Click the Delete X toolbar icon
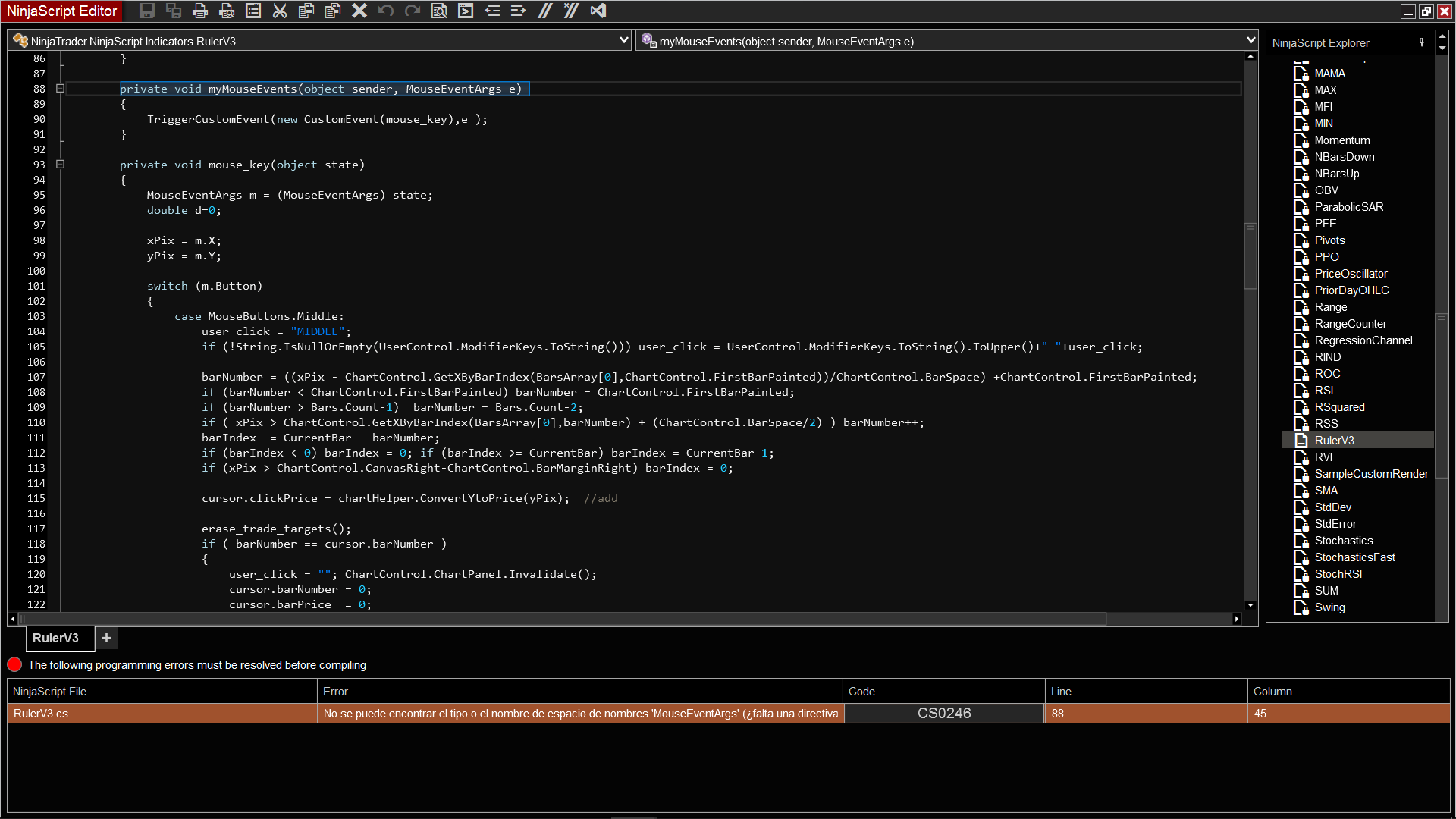Image resolution: width=1456 pixels, height=819 pixels. pyautogui.click(x=359, y=11)
